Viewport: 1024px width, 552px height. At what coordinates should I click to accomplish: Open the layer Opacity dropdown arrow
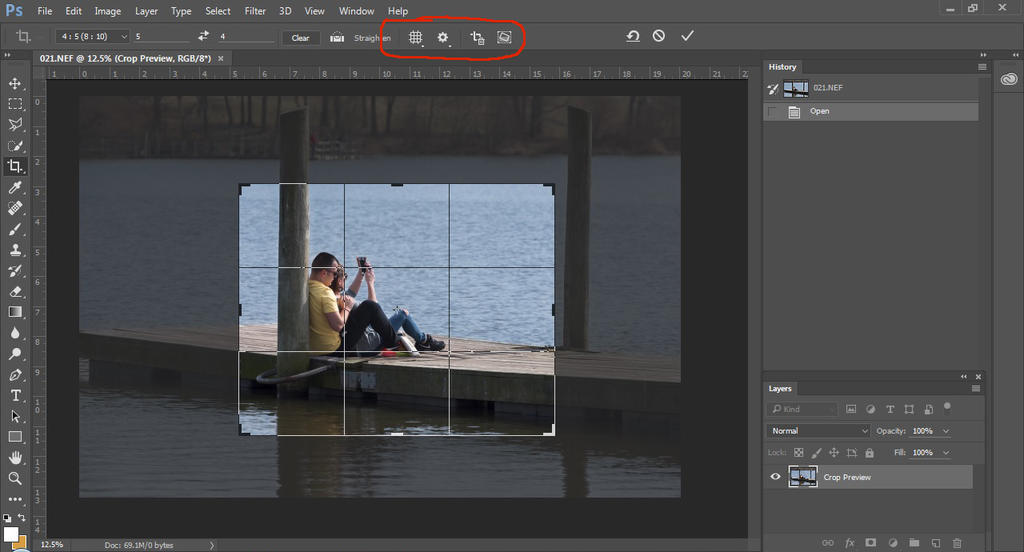(946, 431)
